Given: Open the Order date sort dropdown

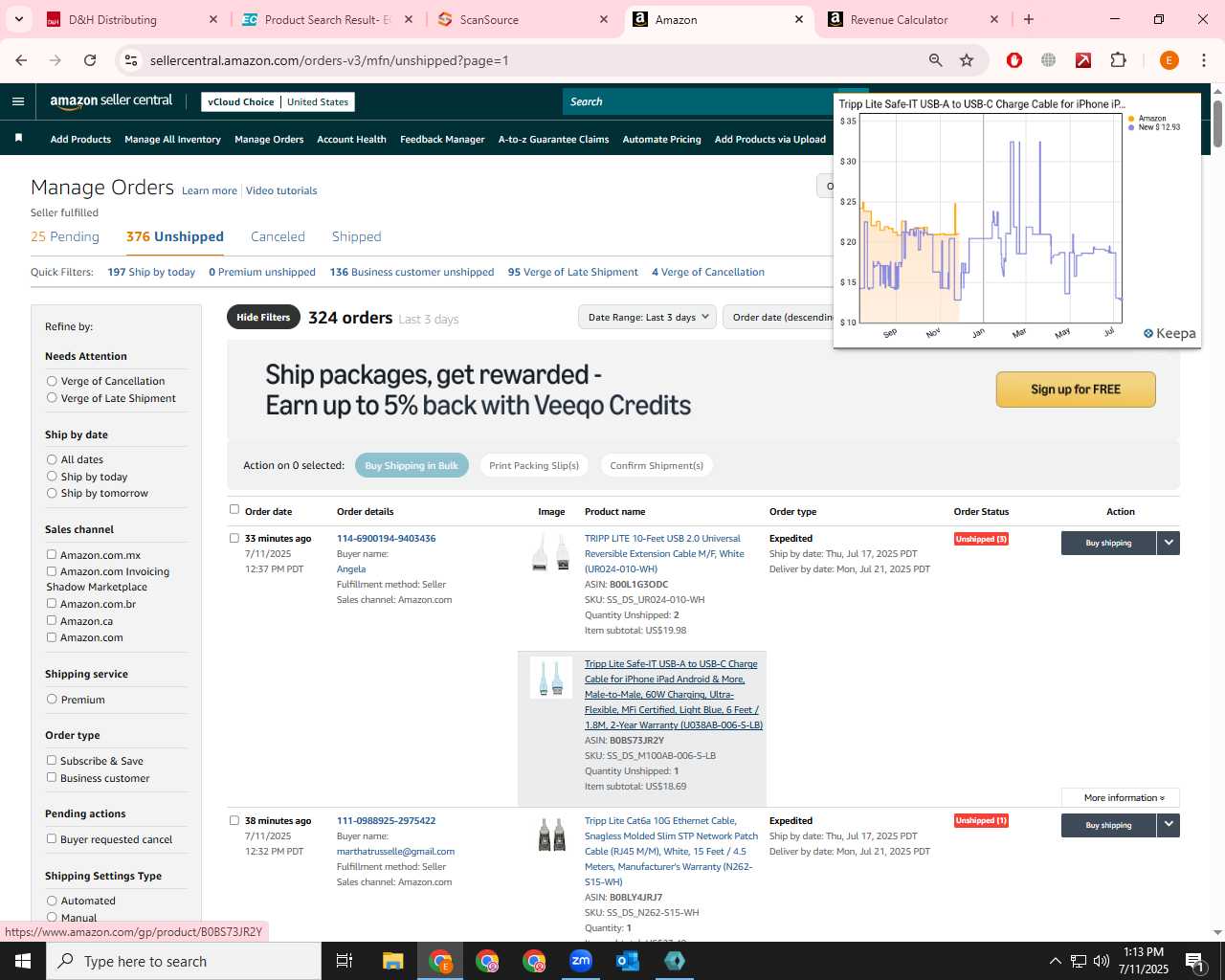Looking at the screenshot, I should tap(778, 317).
